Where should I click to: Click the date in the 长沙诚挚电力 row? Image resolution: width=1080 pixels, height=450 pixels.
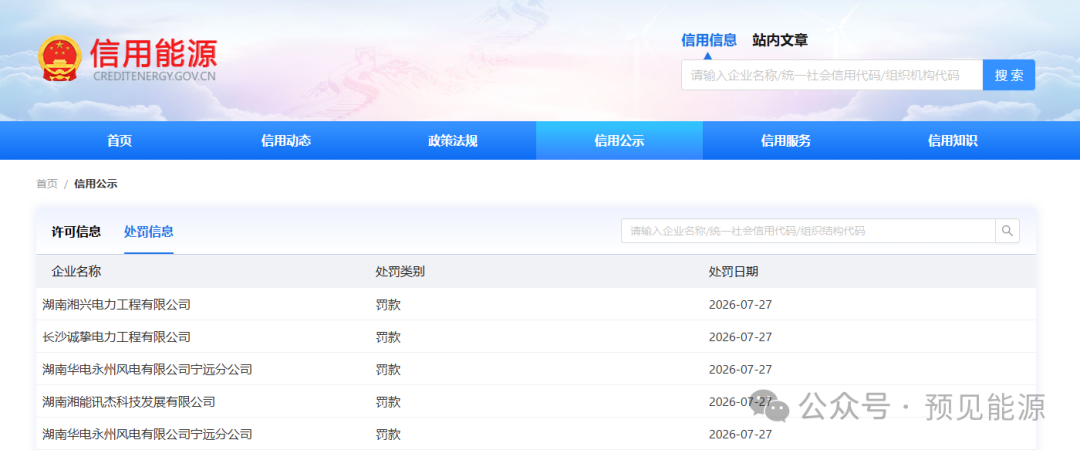click(740, 337)
